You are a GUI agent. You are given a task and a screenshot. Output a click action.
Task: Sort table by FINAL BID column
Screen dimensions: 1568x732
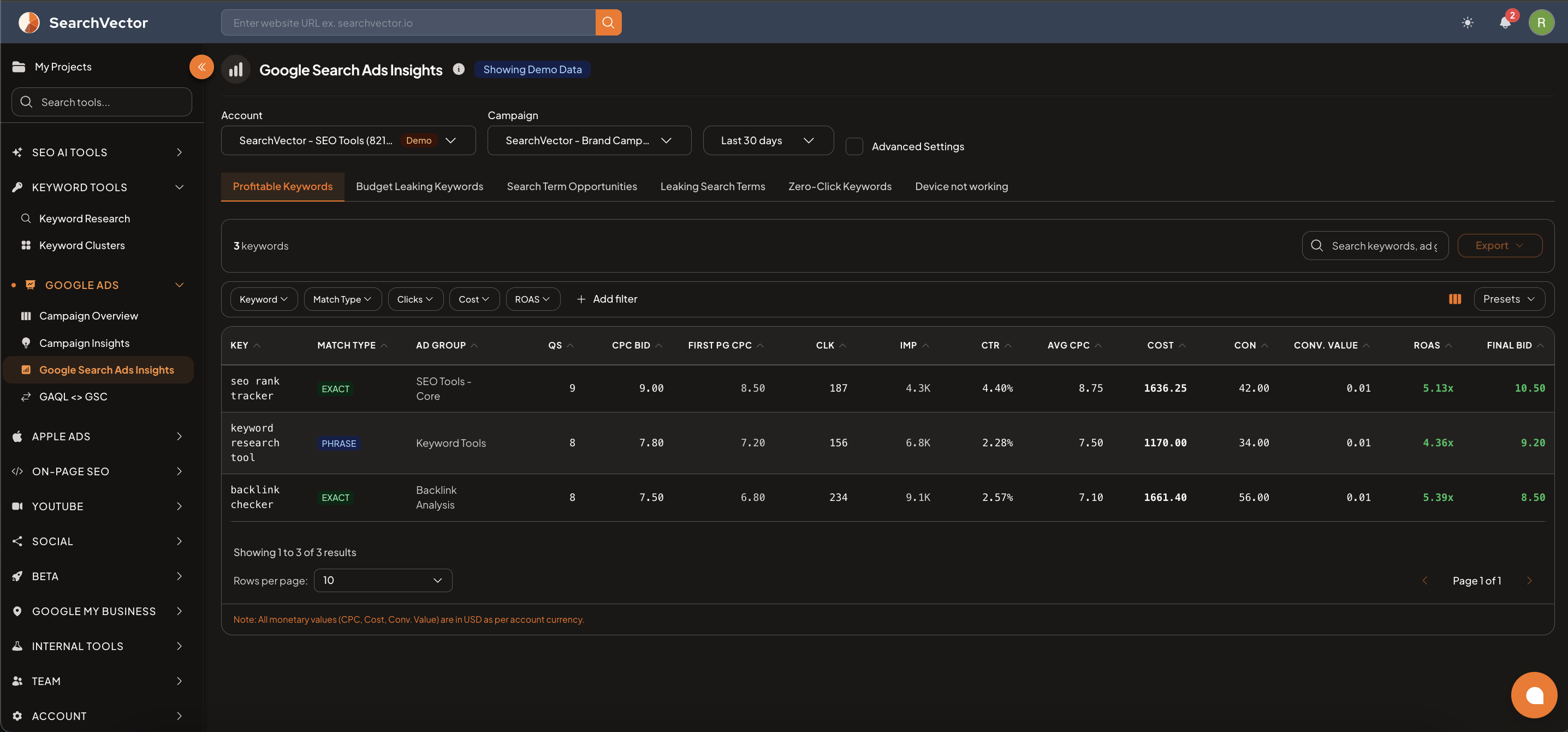point(1515,345)
